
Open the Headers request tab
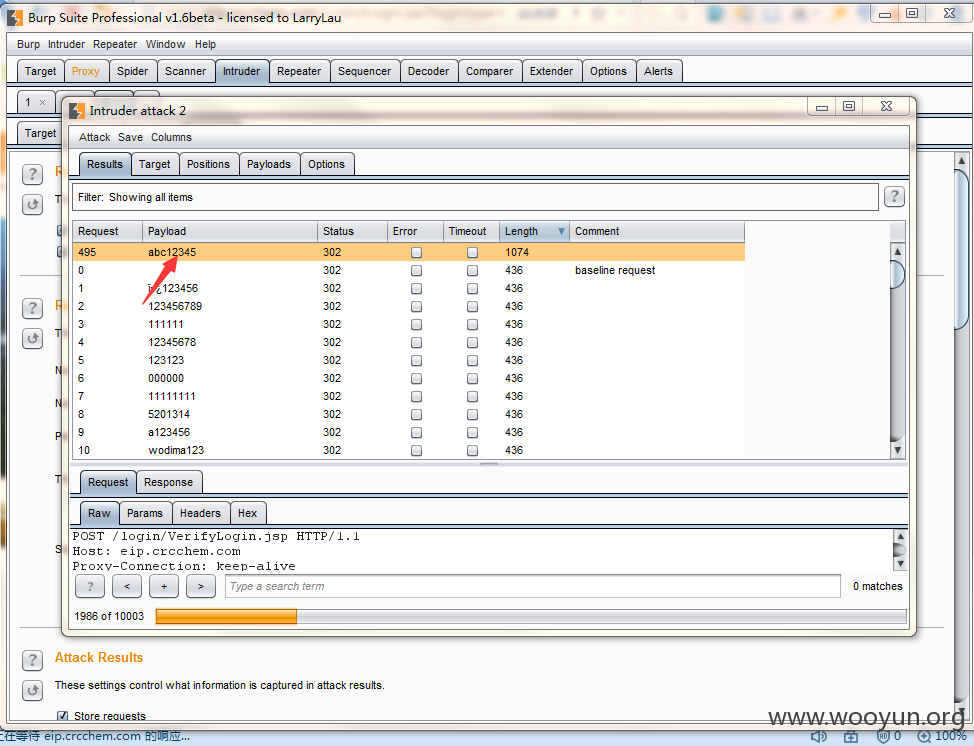[x=200, y=513]
